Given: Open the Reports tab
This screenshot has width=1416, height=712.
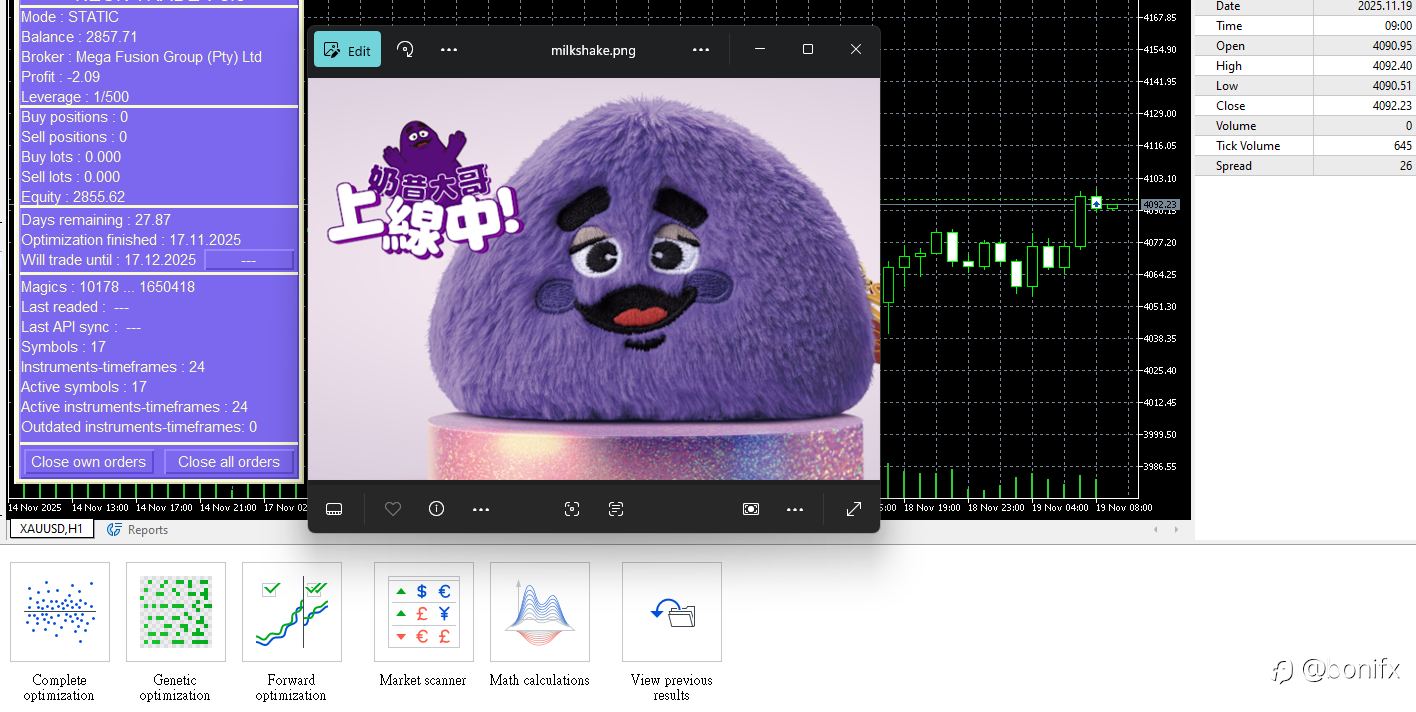Looking at the screenshot, I should [x=138, y=530].
